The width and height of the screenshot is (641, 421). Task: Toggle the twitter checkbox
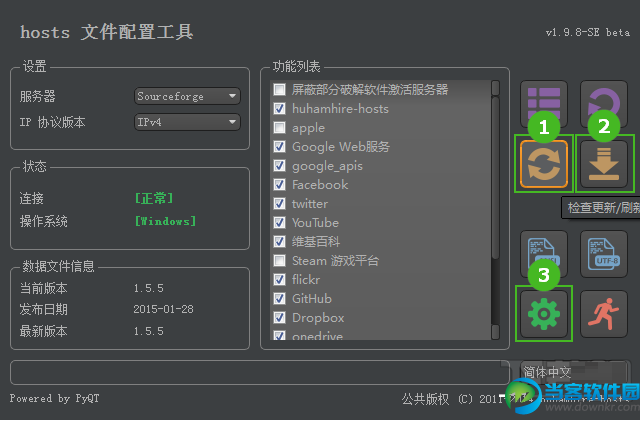point(280,204)
